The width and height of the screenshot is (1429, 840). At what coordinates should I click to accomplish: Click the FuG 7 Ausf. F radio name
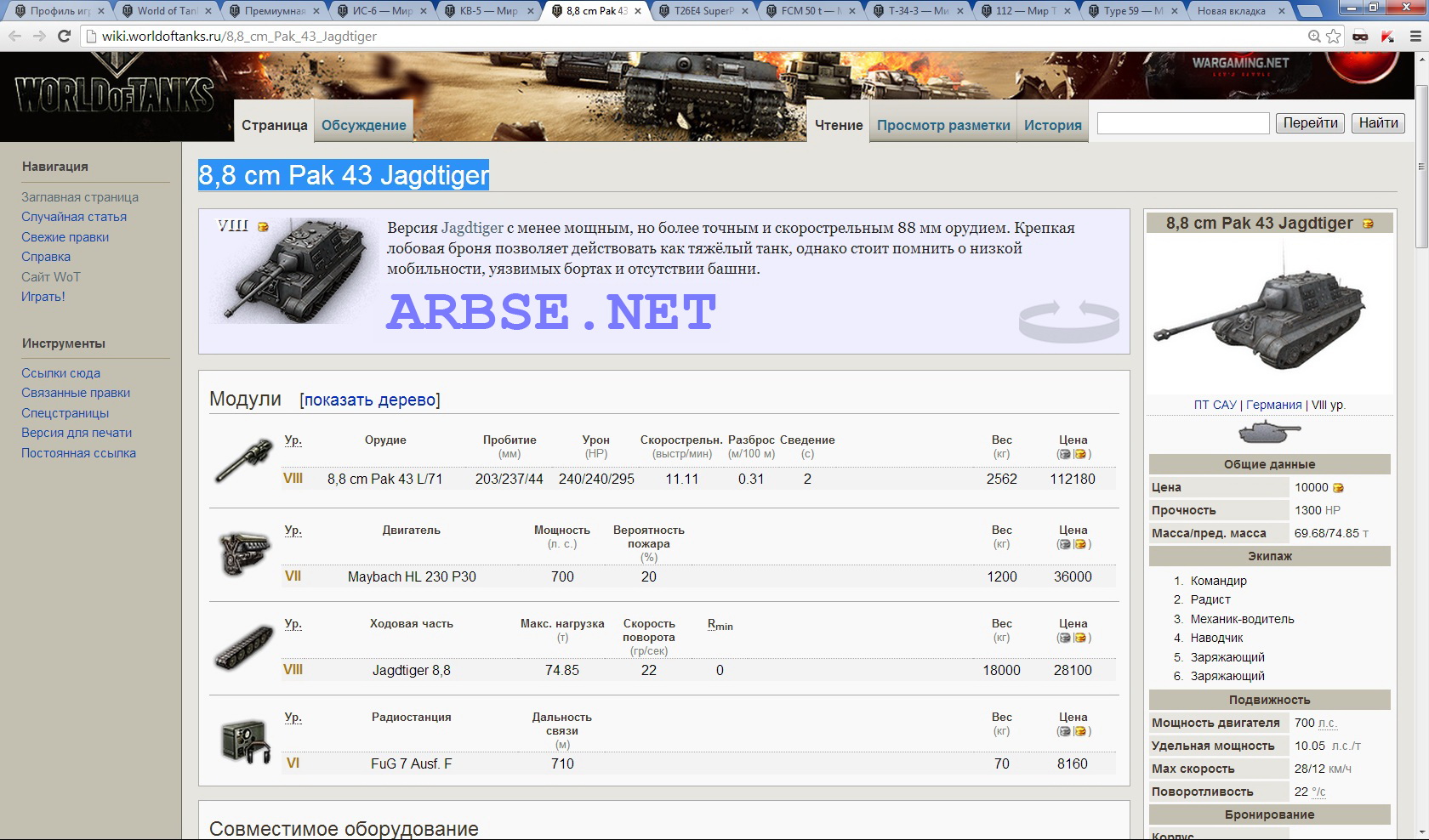pos(411,763)
